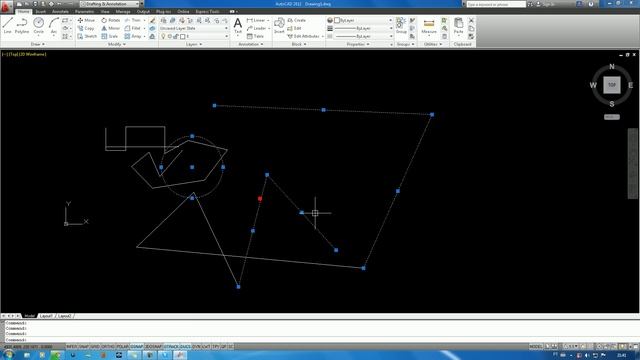Choose the Array command
The width and height of the screenshot is (640, 360).
tap(133, 36)
